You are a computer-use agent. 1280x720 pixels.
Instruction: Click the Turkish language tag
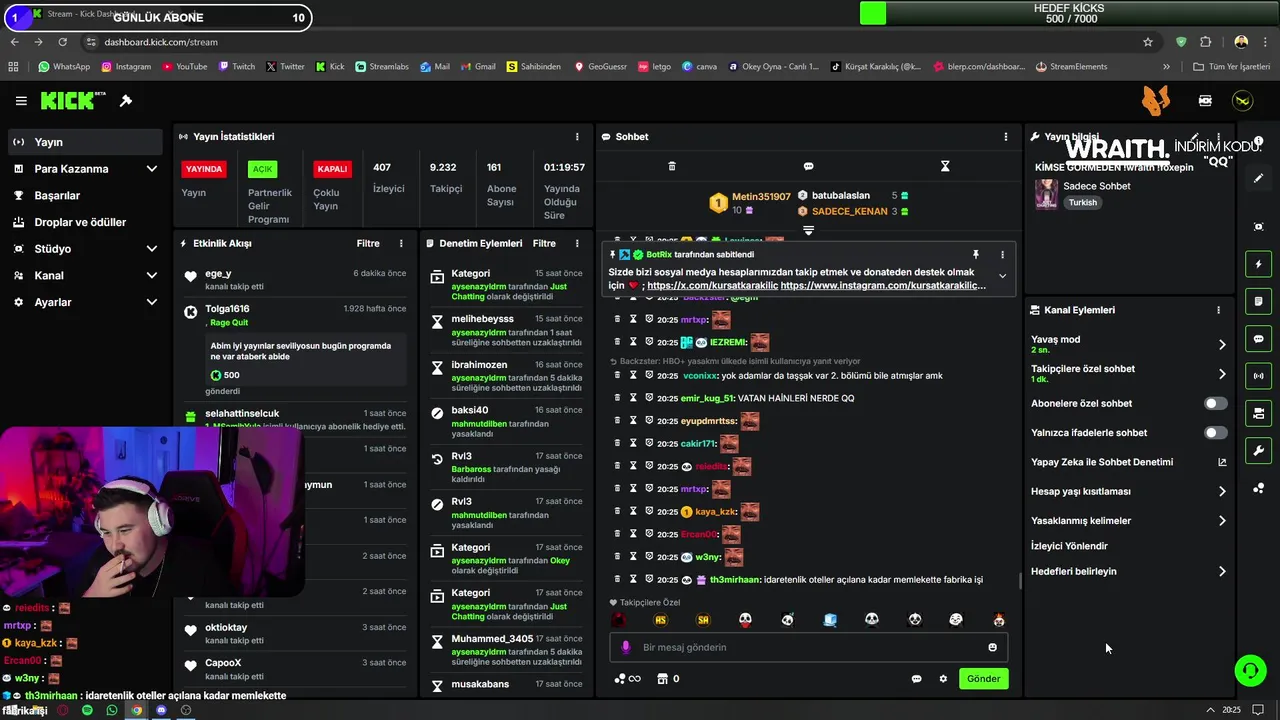tap(1082, 202)
